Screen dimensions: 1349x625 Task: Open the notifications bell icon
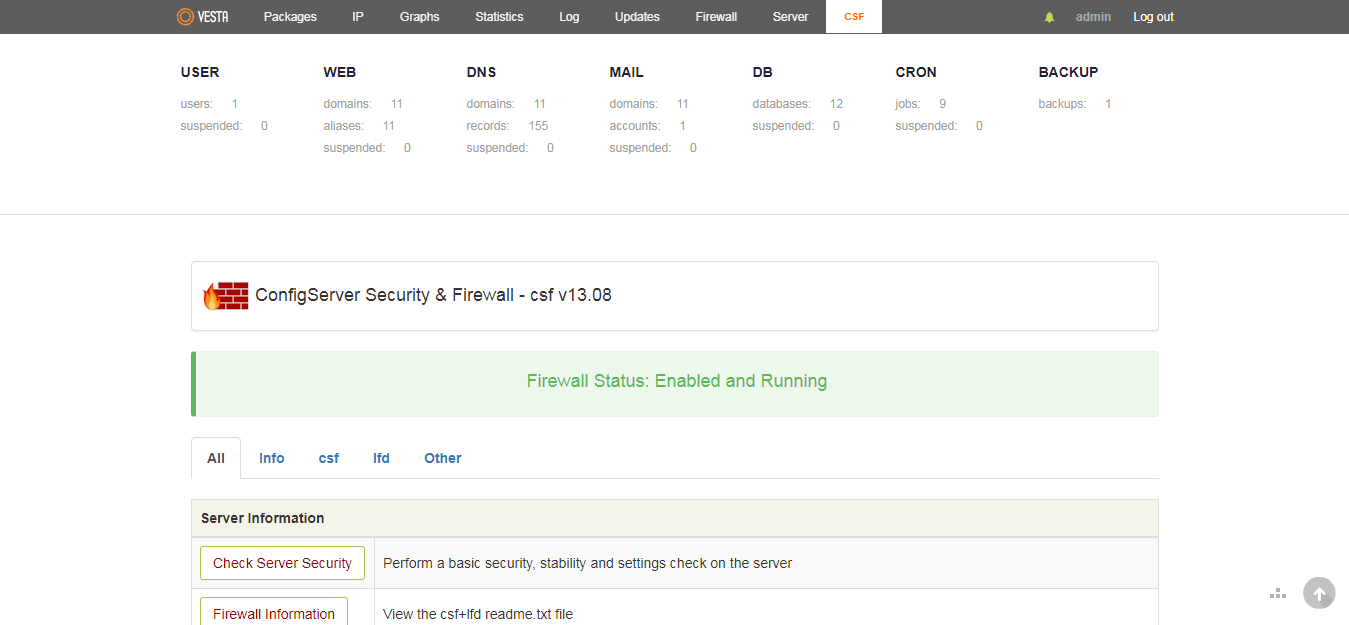click(1049, 17)
